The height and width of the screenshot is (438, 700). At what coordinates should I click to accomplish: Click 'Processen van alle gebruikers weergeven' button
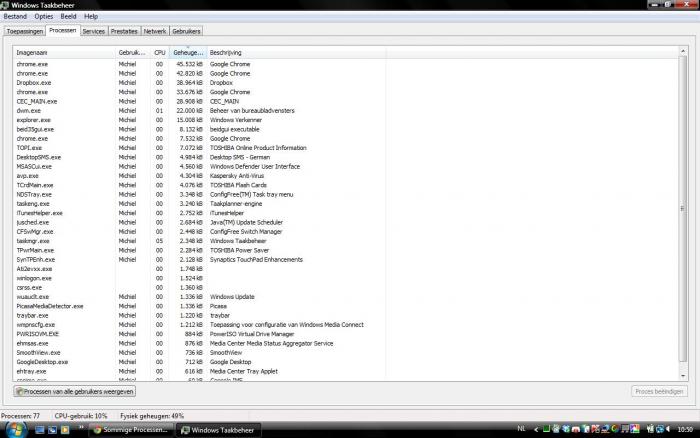tap(75, 392)
